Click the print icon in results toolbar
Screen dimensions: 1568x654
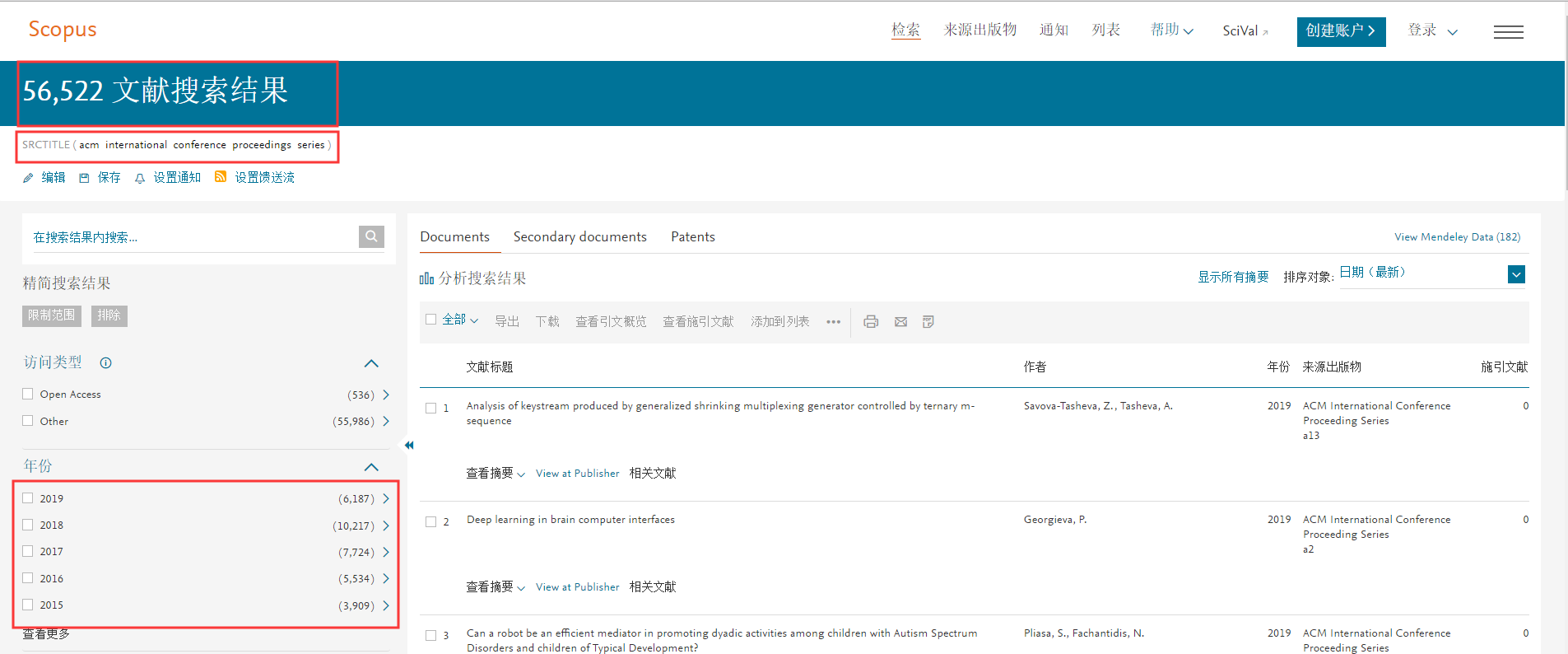click(x=871, y=322)
